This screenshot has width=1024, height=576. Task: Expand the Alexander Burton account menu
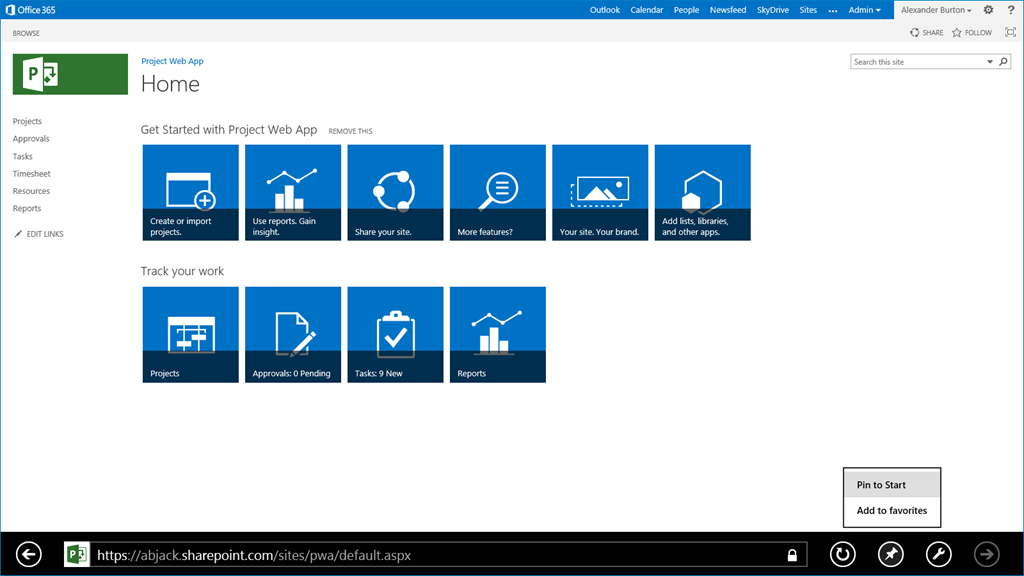(936, 10)
